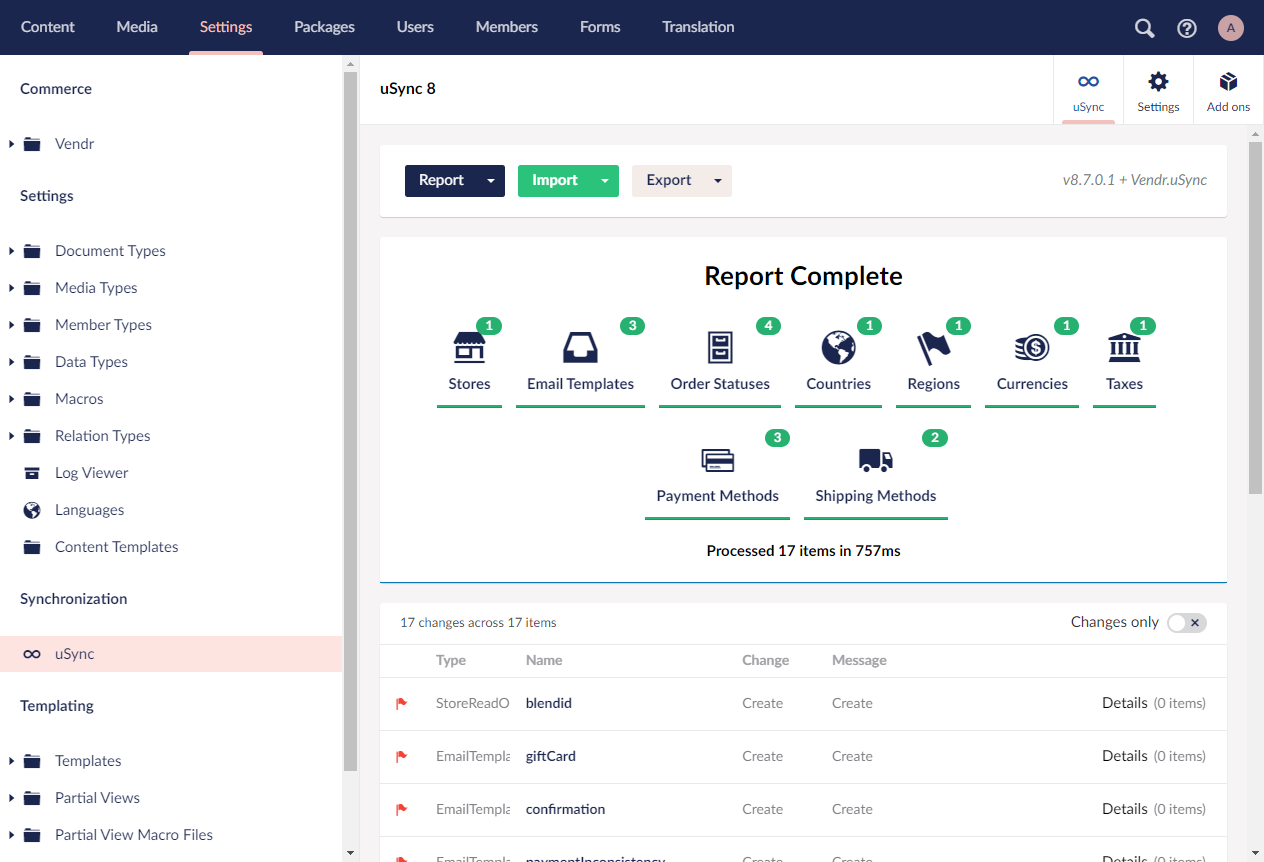Click the Document Types folder icon

point(33,251)
